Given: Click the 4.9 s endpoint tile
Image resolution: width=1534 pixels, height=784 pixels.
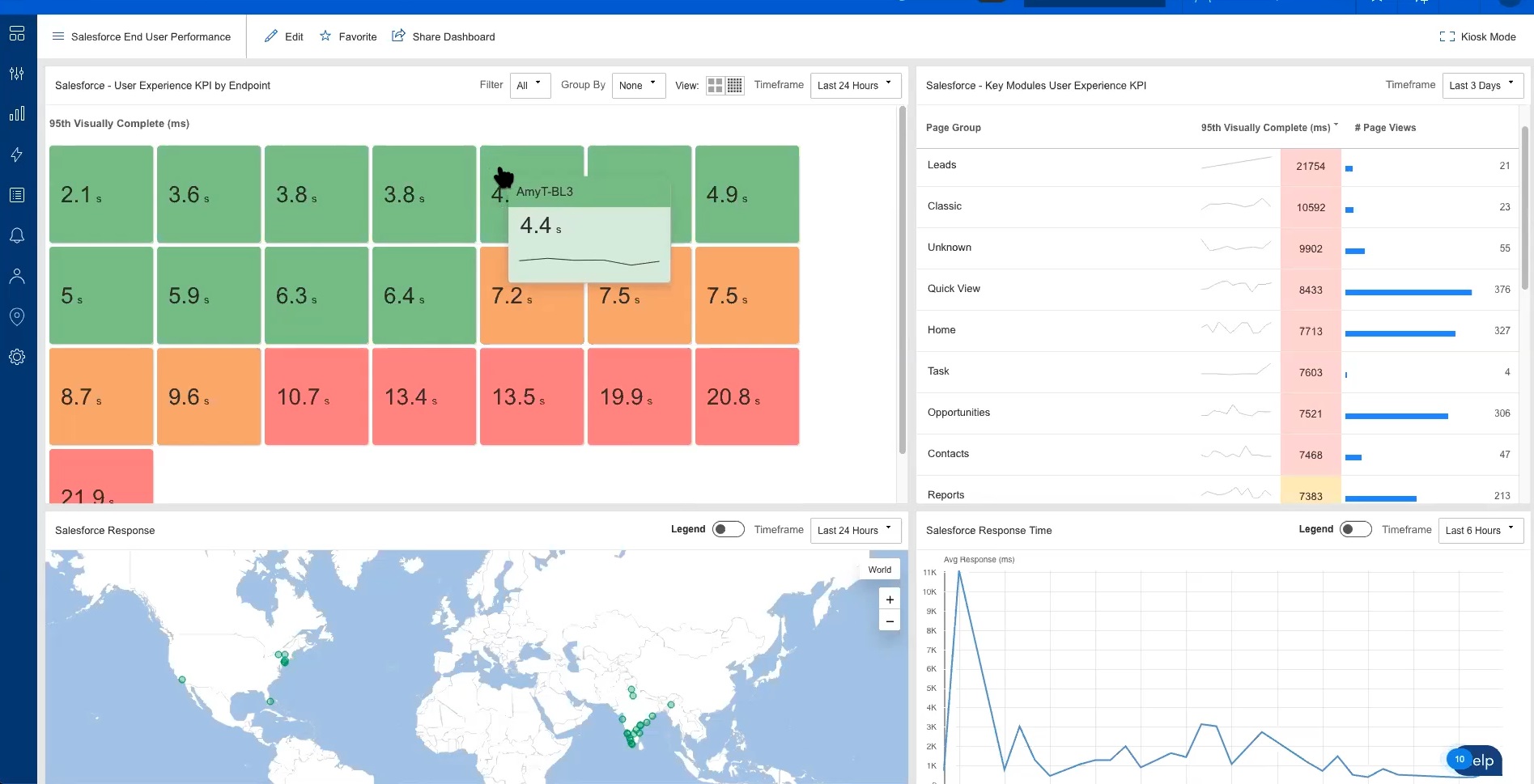Looking at the screenshot, I should (747, 194).
